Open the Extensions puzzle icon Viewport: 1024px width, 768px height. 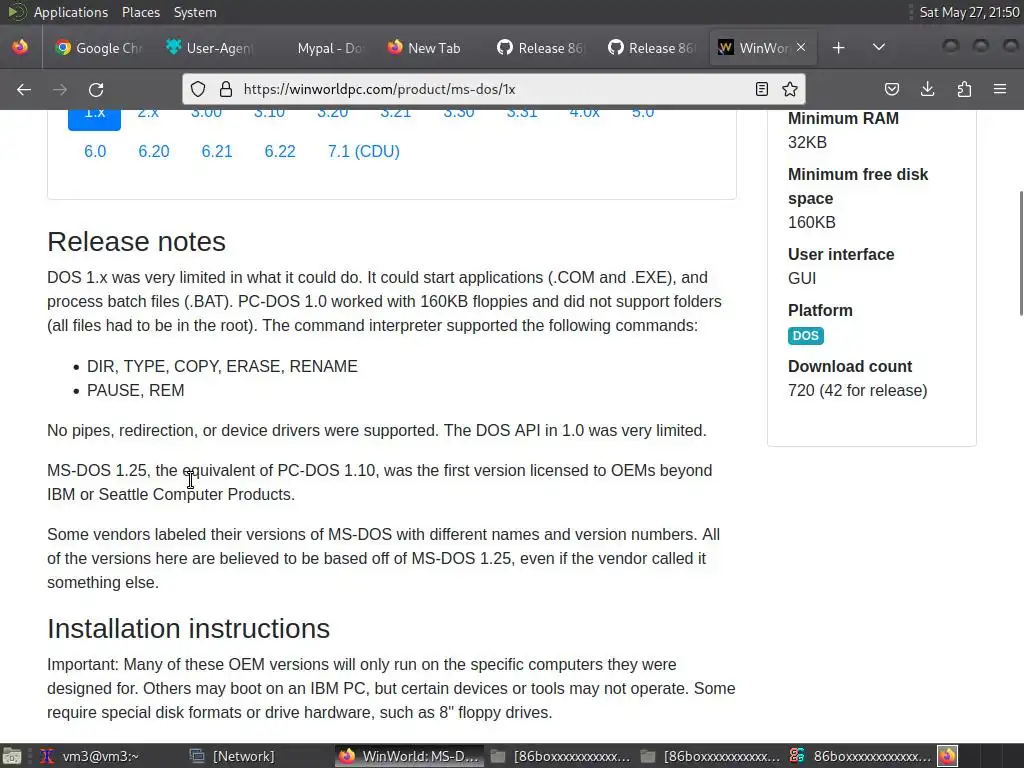pos(964,89)
